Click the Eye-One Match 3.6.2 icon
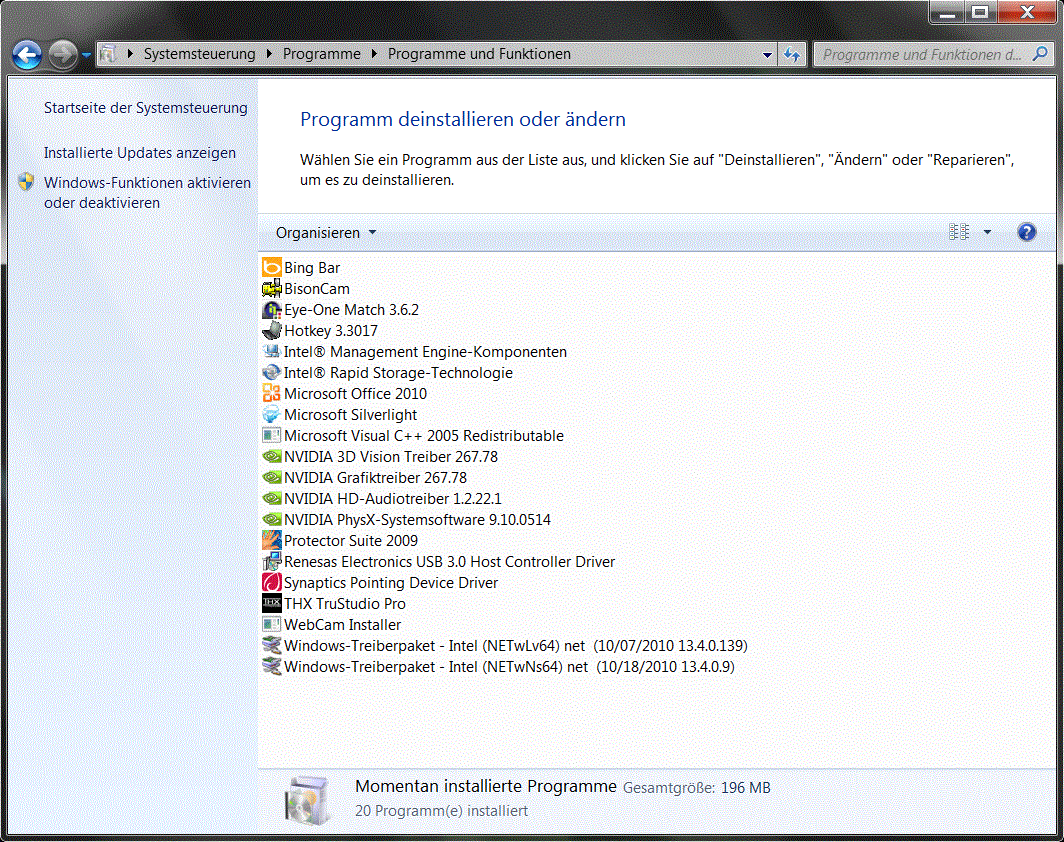The height and width of the screenshot is (842, 1064). (271, 309)
